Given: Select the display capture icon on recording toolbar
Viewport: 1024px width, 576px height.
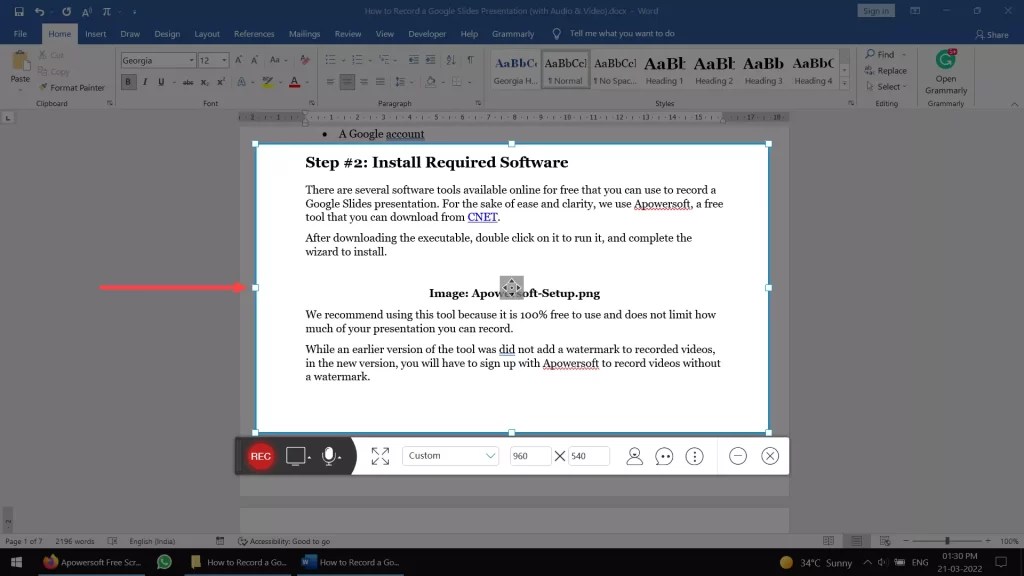Looking at the screenshot, I should 297,456.
